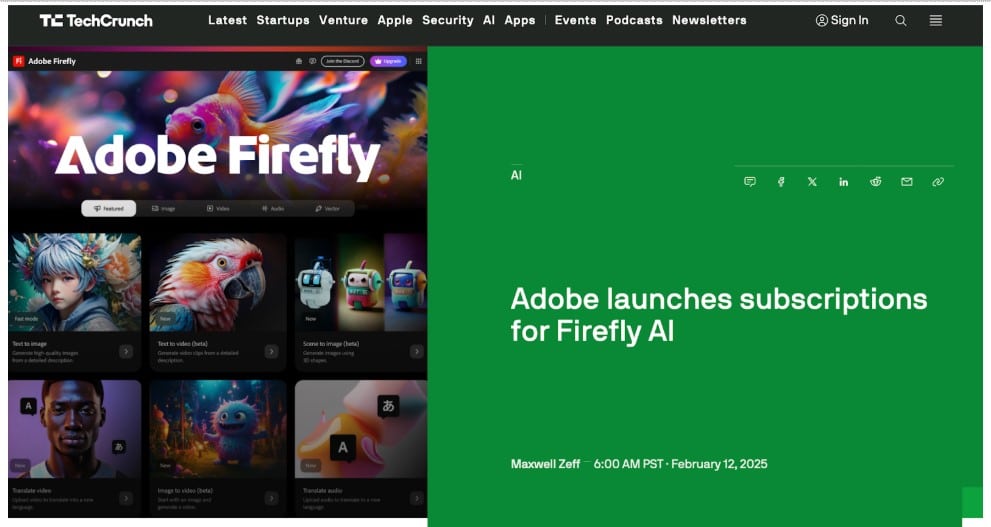Click the Adobe Firefly hero image
Image resolution: width=991 pixels, height=527 pixels.
217,282
